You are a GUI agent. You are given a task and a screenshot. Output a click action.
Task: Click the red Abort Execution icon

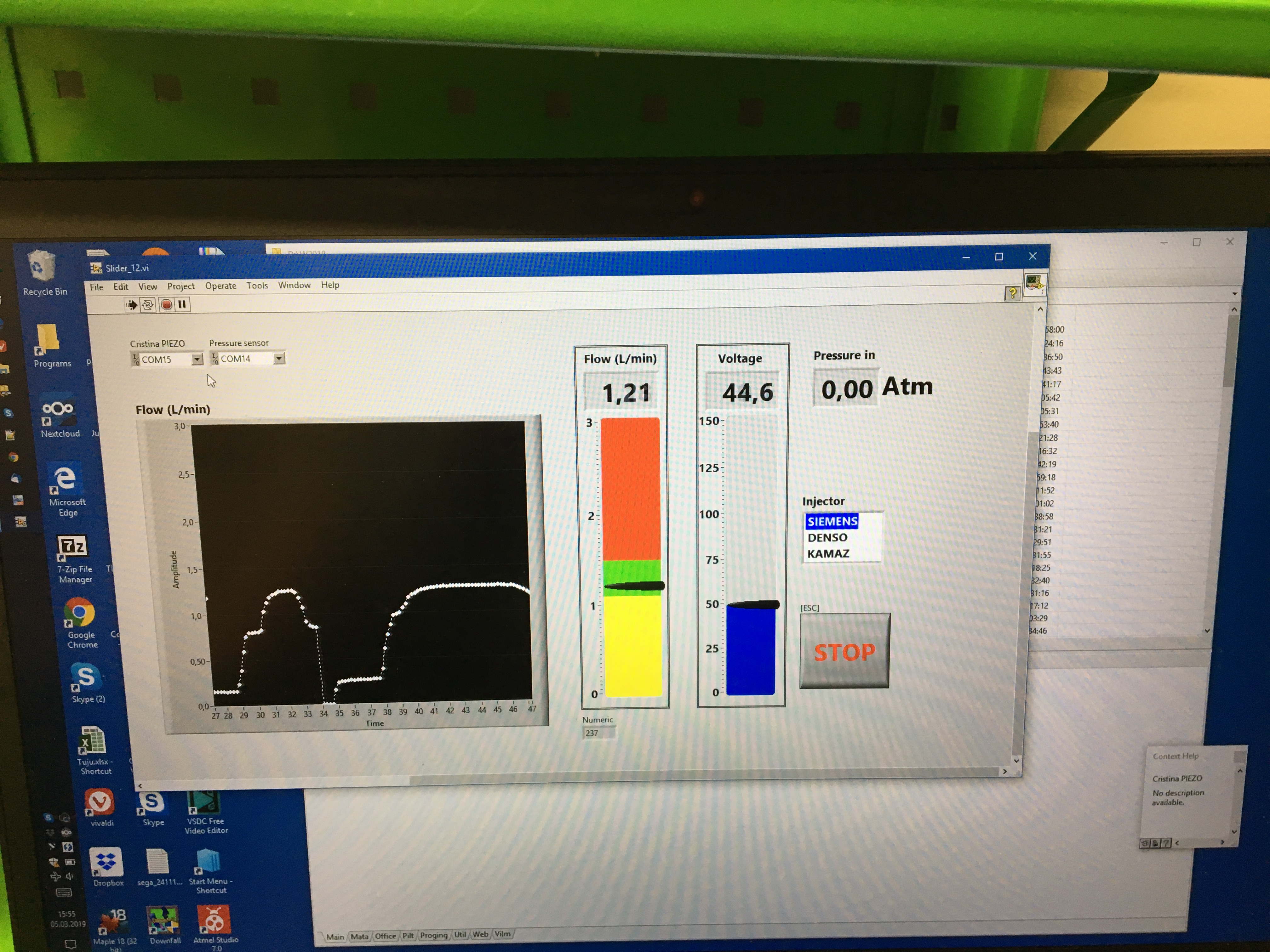pyautogui.click(x=166, y=305)
